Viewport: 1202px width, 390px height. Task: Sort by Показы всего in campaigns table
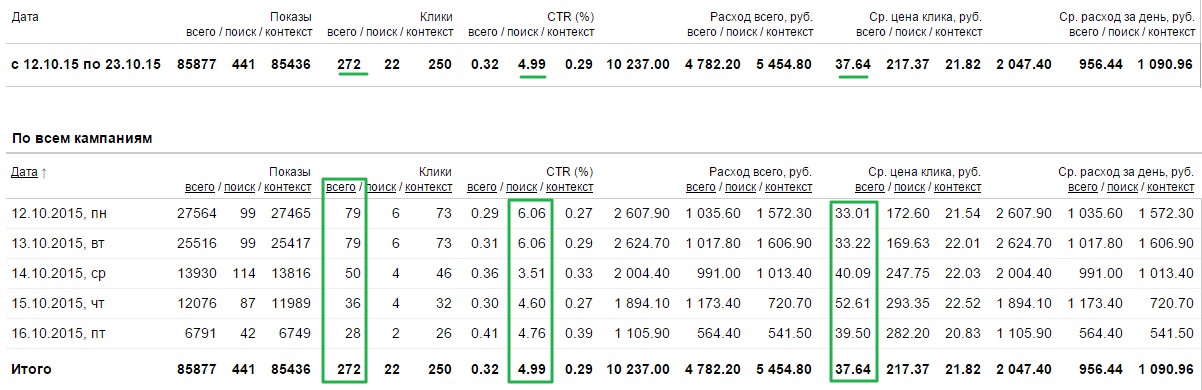[200, 187]
